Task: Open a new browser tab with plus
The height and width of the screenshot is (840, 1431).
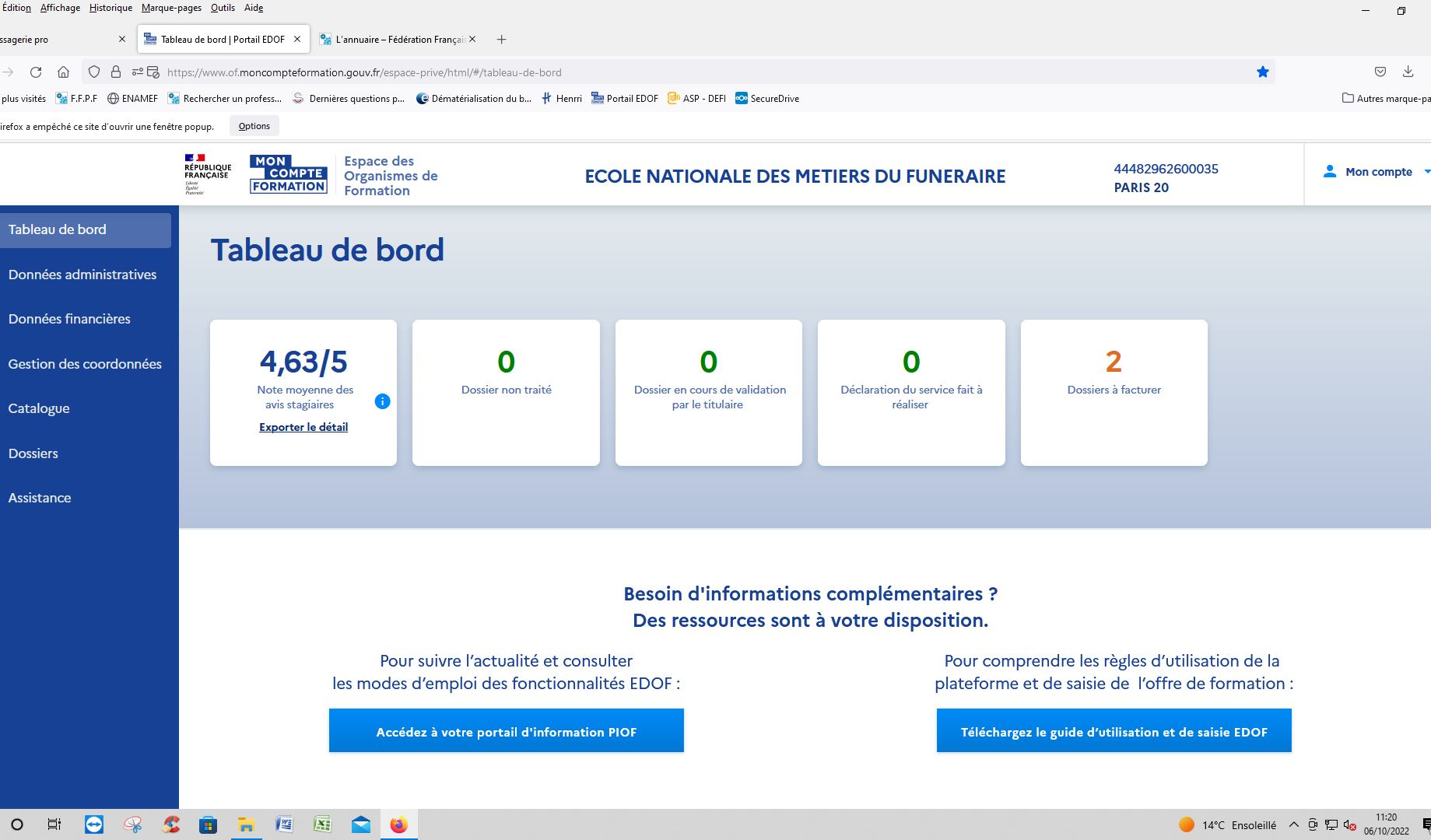Action: 502,39
